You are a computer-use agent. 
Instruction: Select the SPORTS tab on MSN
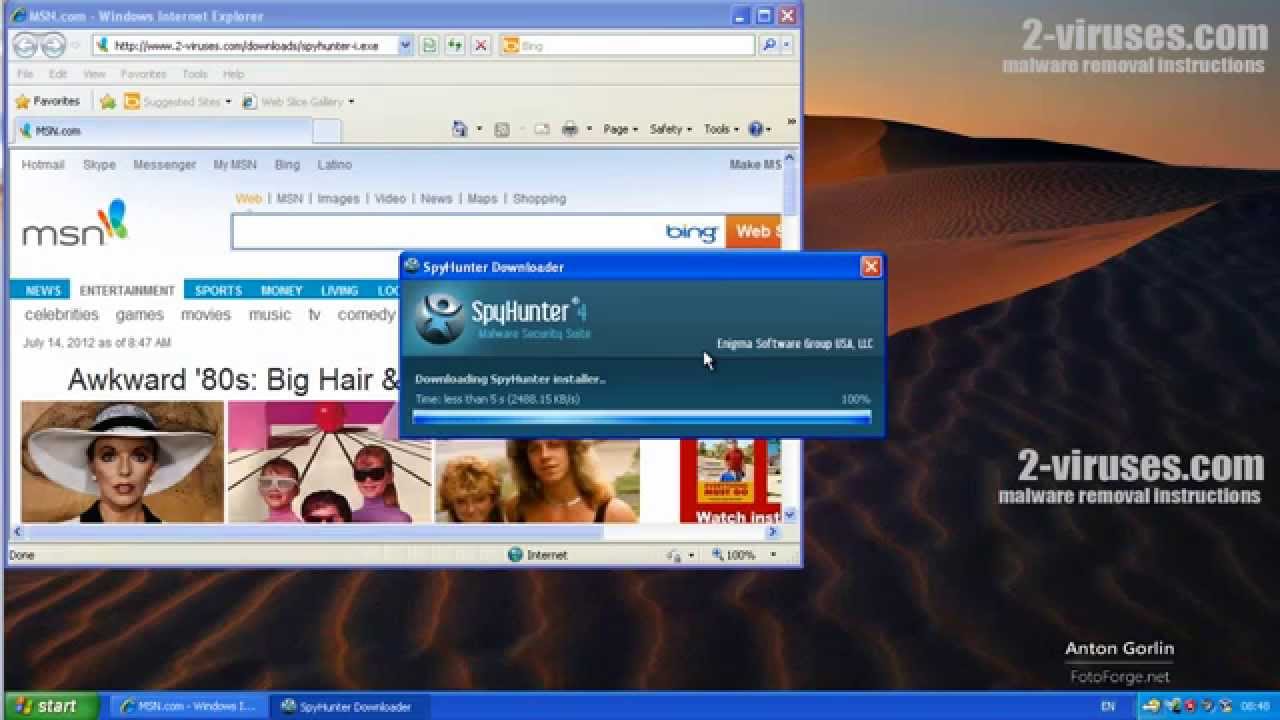[x=218, y=290]
